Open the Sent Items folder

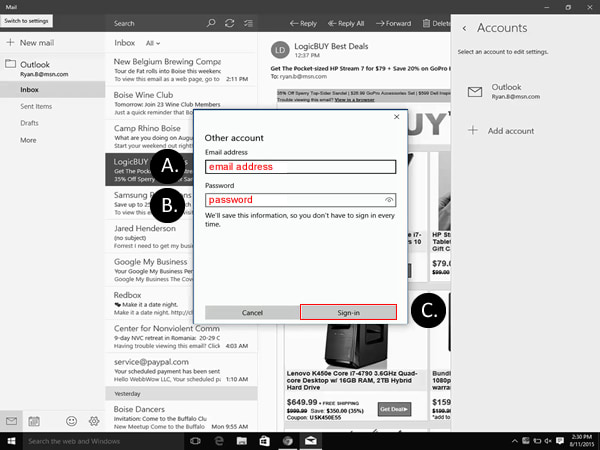pos(35,106)
